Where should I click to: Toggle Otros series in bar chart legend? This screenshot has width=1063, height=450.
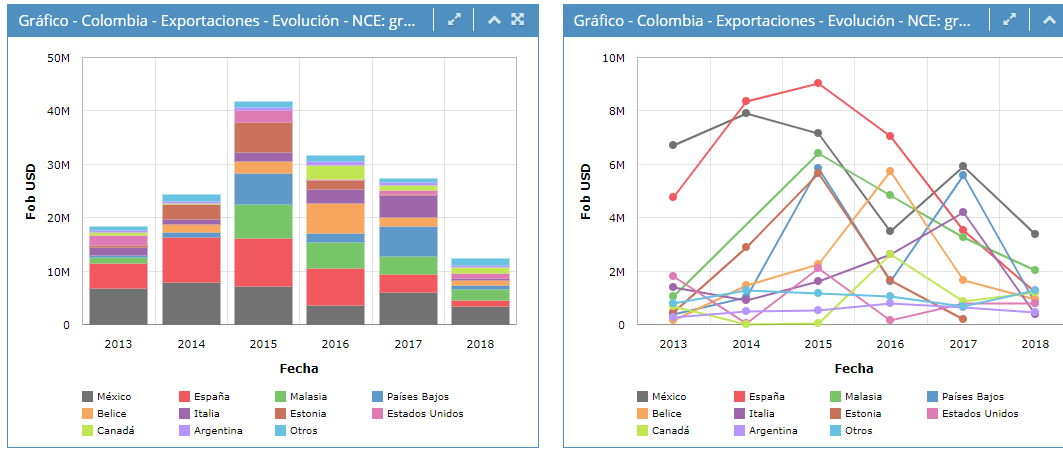(302, 430)
